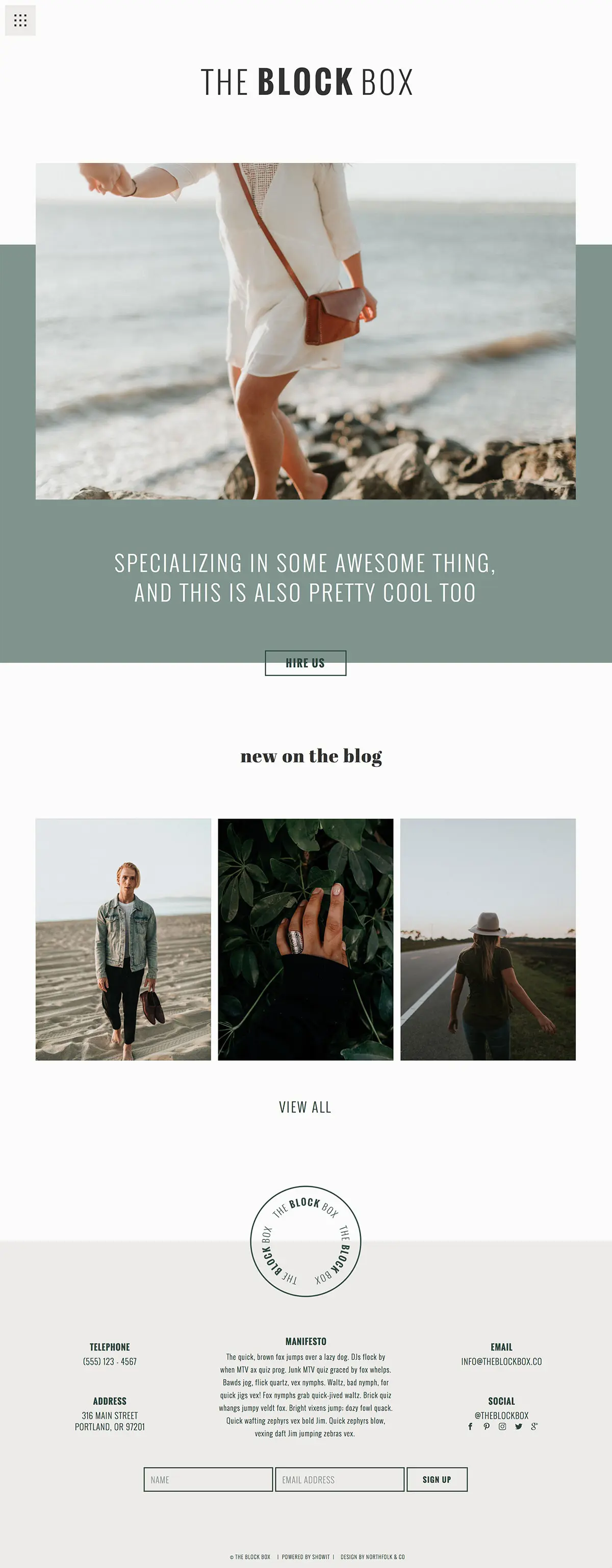Open the Twitter social icon
The image size is (612, 1568).
(518, 1426)
